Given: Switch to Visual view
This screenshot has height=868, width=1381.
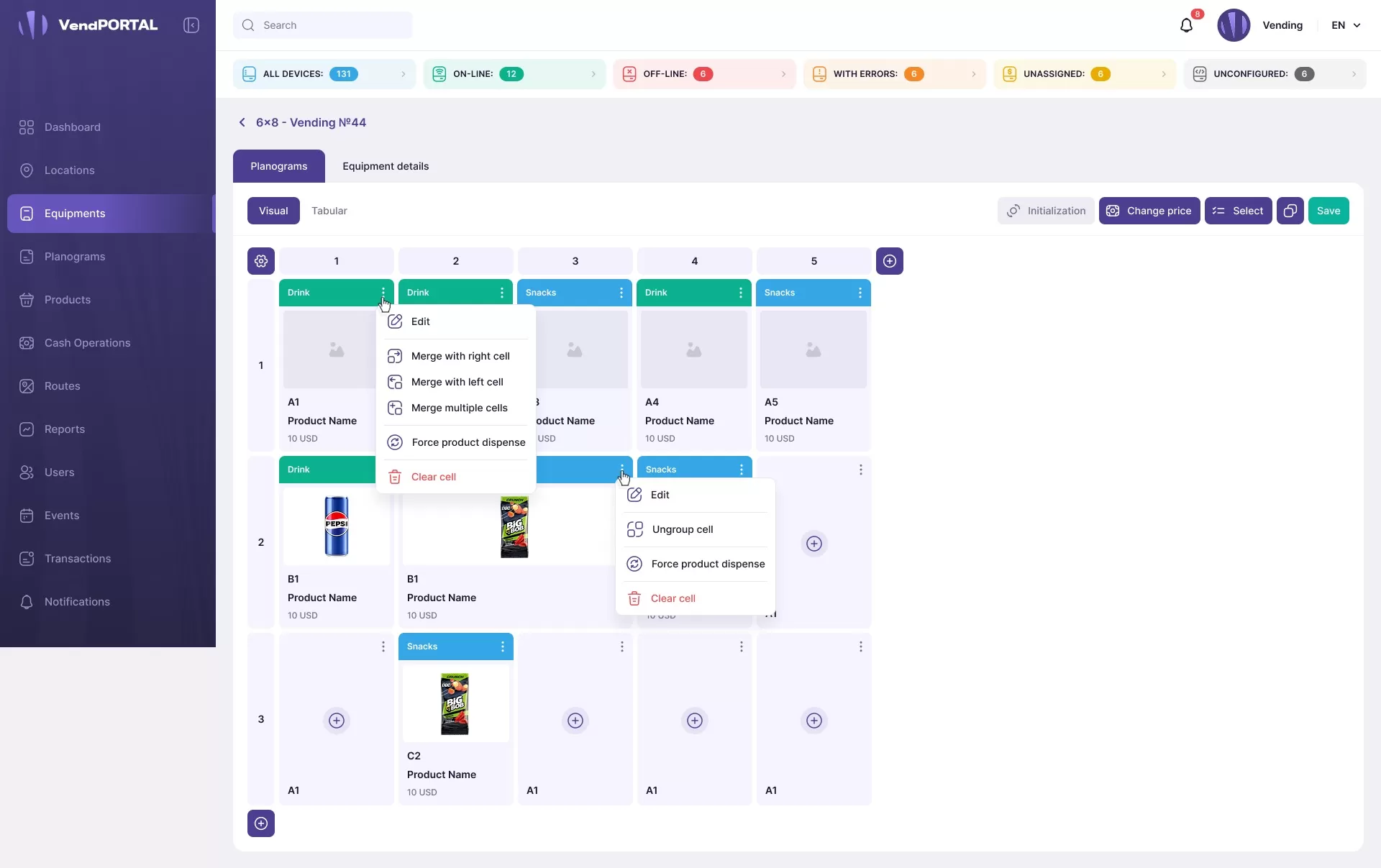Looking at the screenshot, I should tap(273, 211).
